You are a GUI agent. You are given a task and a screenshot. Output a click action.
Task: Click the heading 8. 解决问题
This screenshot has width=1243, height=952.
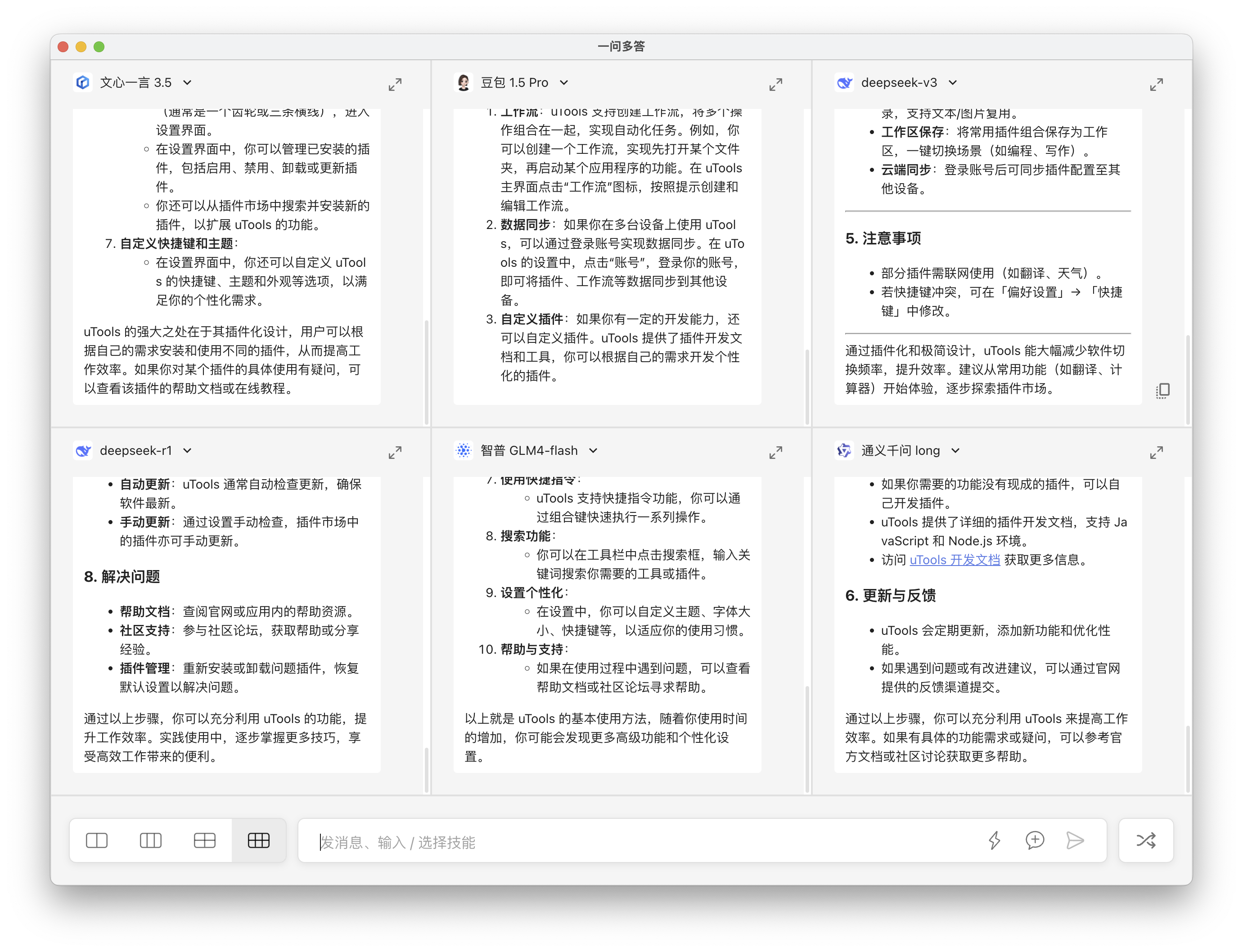coord(122,577)
